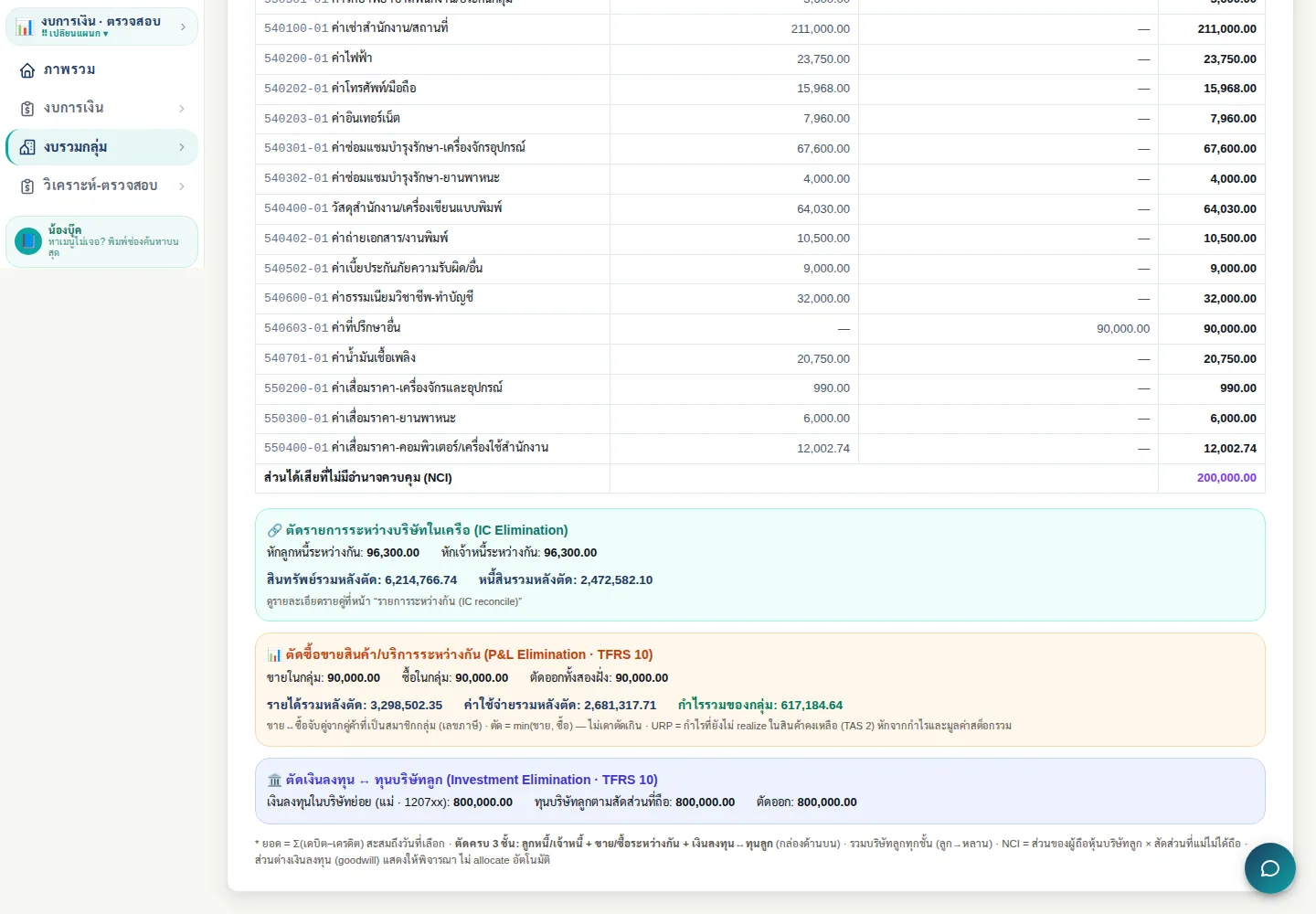
Task: Click the เงินลงทุนในบริษัทย่อย 800,000.00 figure
Action: 390,802
